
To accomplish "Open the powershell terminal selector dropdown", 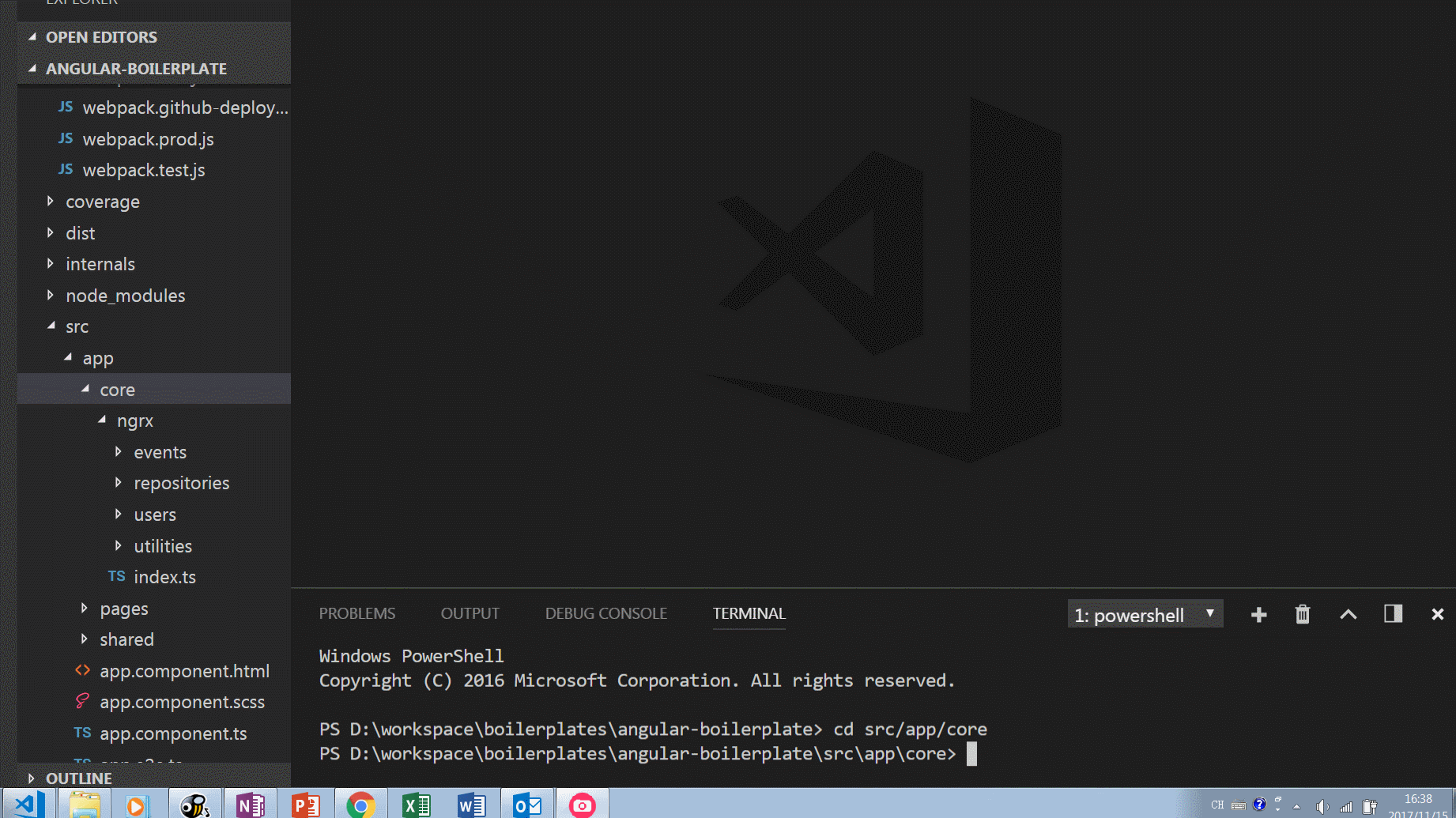I will [x=1145, y=615].
